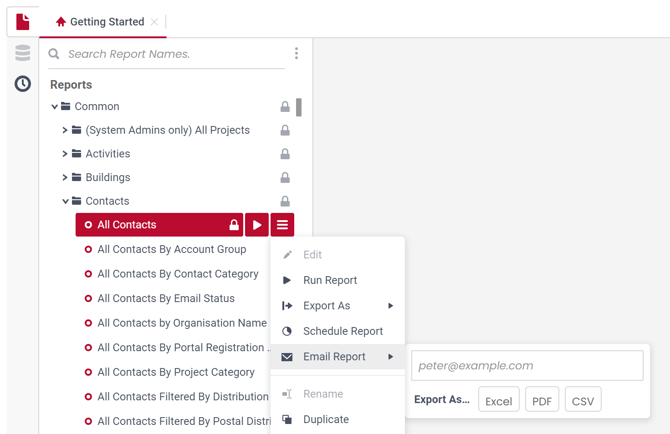Run All Contacts with the play button
Image resolution: width=670 pixels, height=434 pixels.
[257, 225]
